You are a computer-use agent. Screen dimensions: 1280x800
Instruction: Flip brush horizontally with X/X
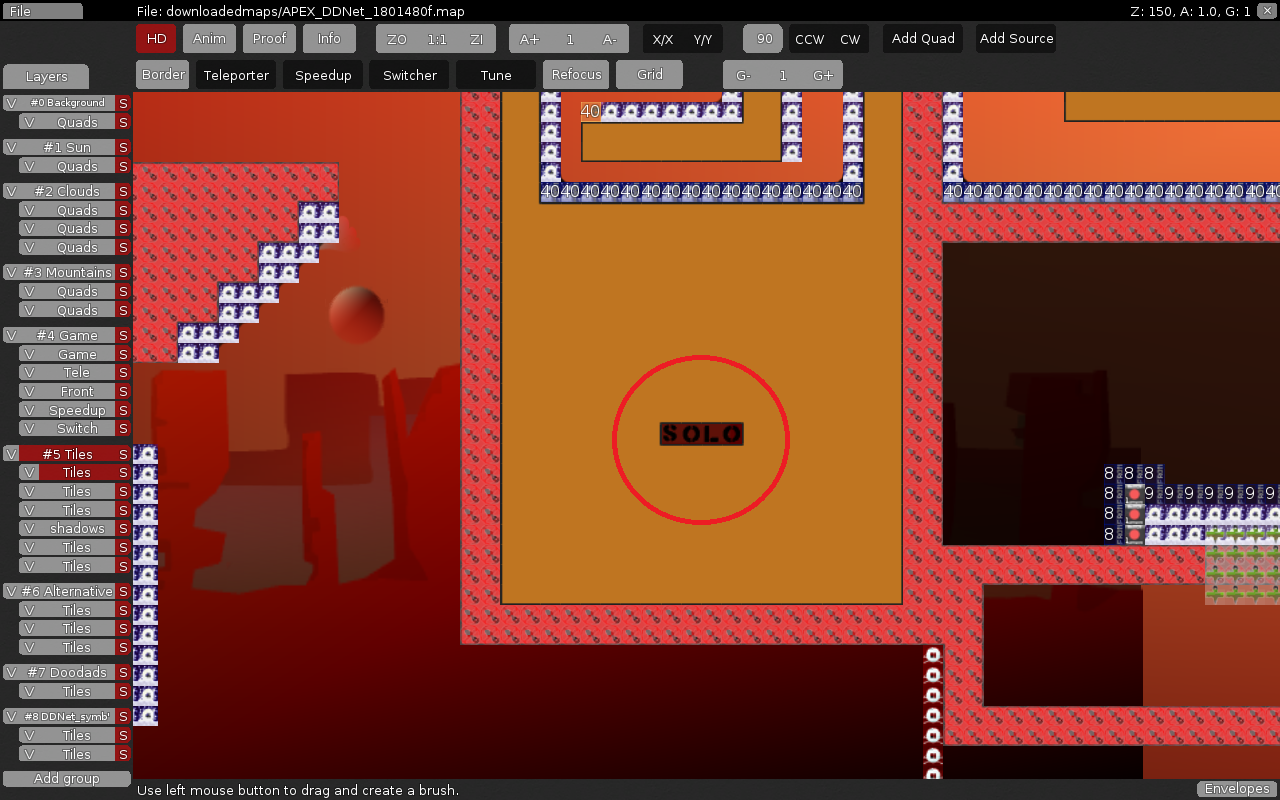coord(662,39)
